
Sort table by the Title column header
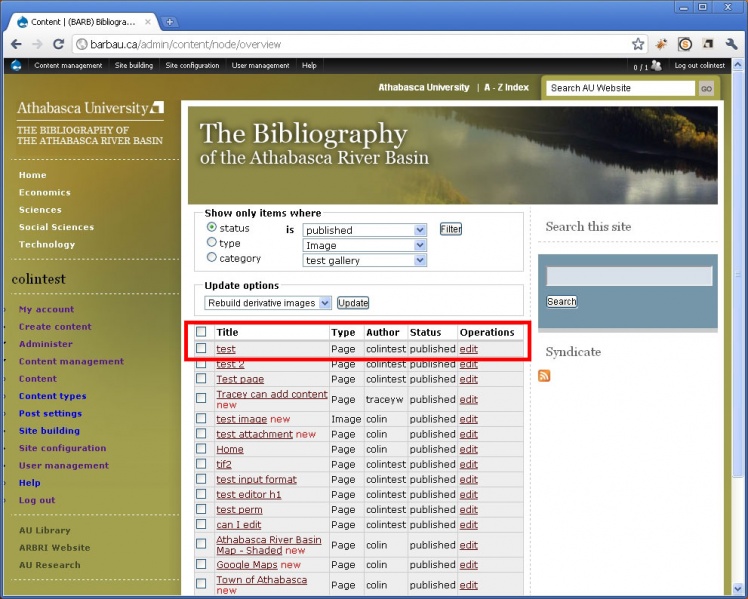coord(227,332)
